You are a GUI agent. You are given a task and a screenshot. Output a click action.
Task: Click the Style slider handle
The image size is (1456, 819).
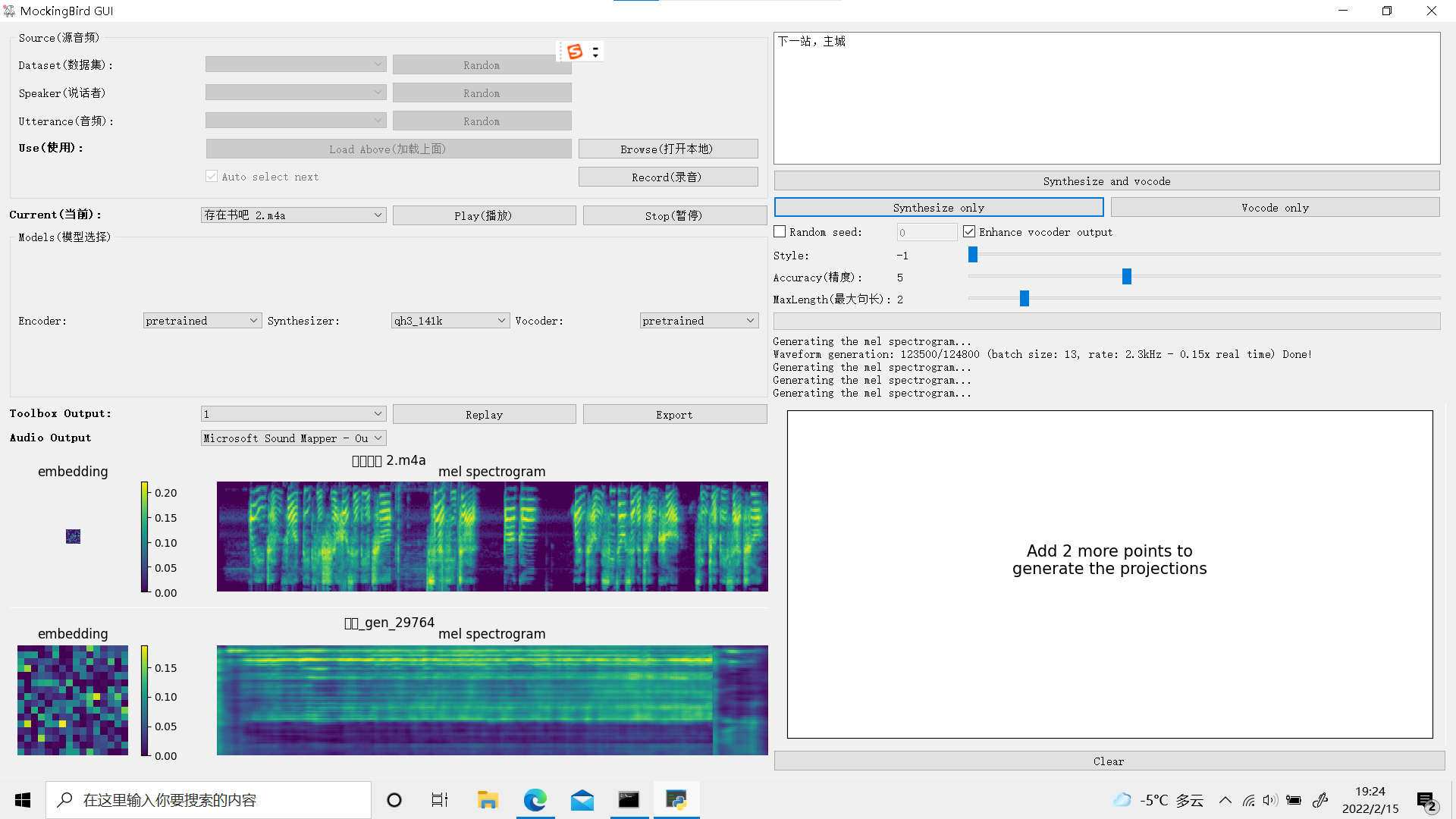pos(973,255)
